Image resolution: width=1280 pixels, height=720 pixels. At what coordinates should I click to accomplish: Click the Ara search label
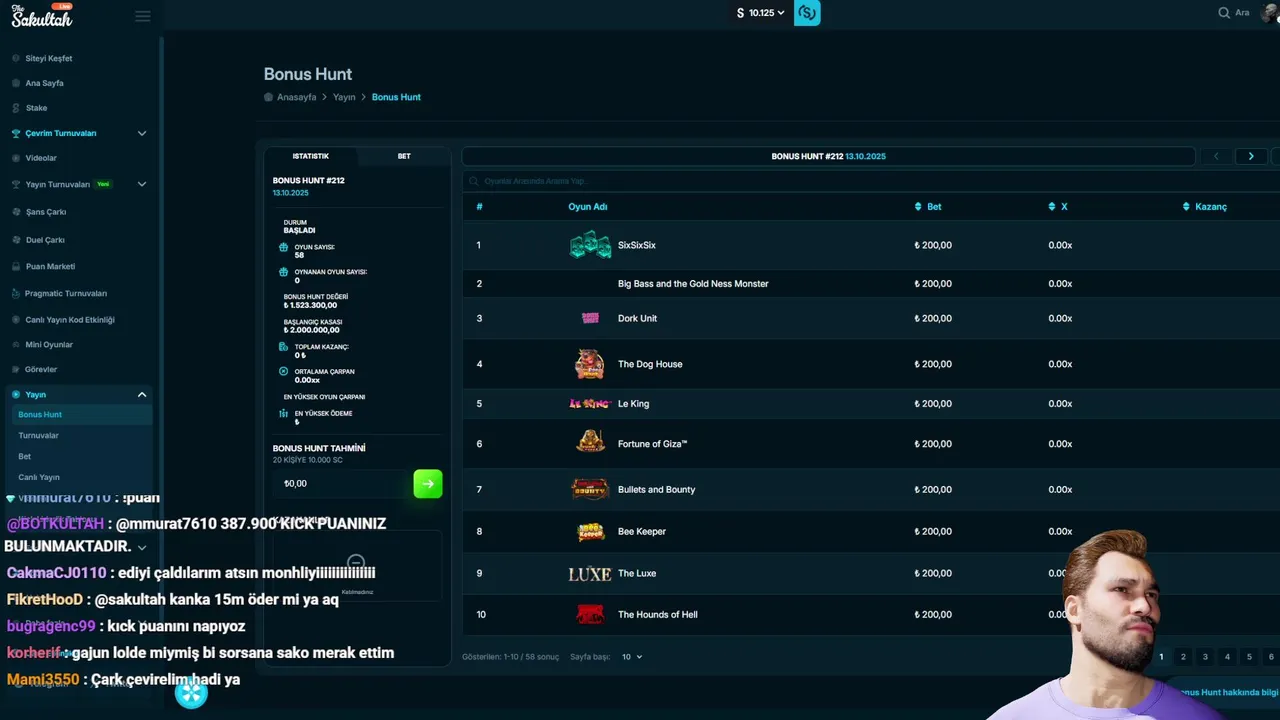click(1242, 13)
